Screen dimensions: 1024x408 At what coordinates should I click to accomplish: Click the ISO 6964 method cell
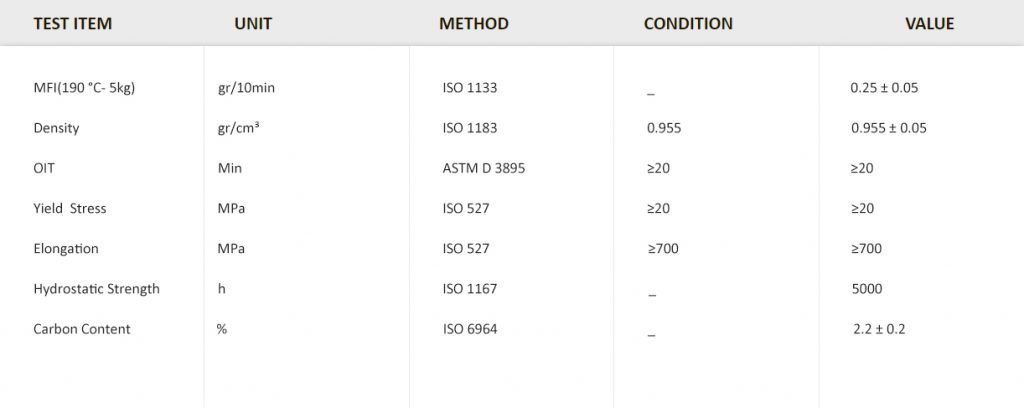coord(470,329)
